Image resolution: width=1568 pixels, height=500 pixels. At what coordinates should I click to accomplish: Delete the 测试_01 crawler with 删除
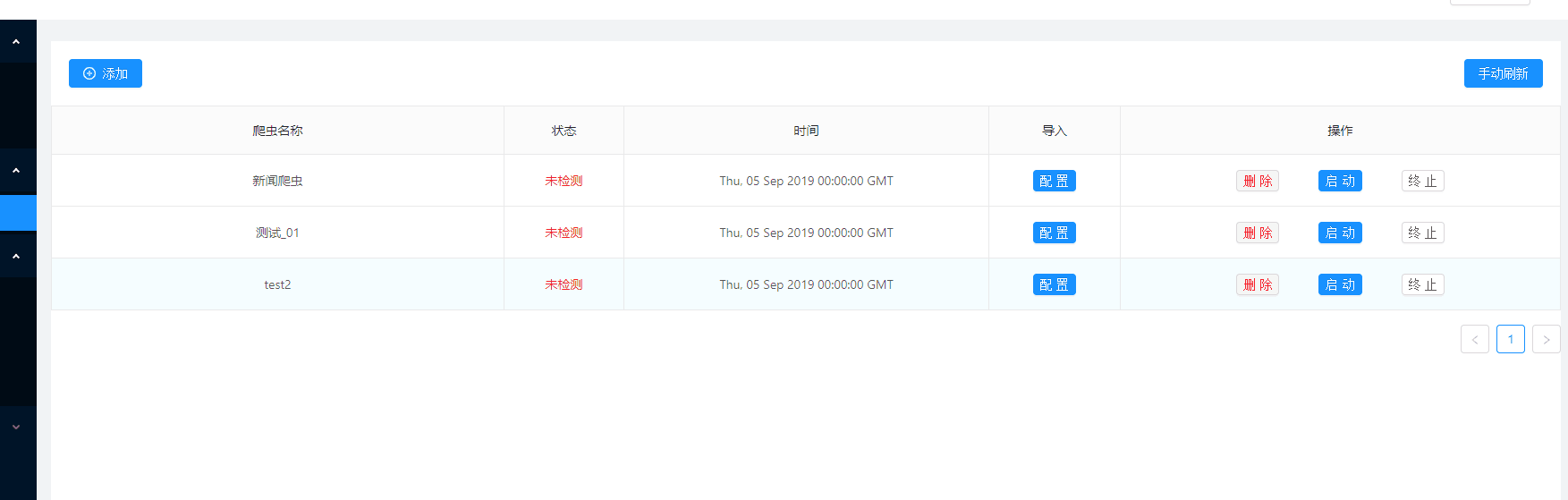pyautogui.click(x=1258, y=233)
